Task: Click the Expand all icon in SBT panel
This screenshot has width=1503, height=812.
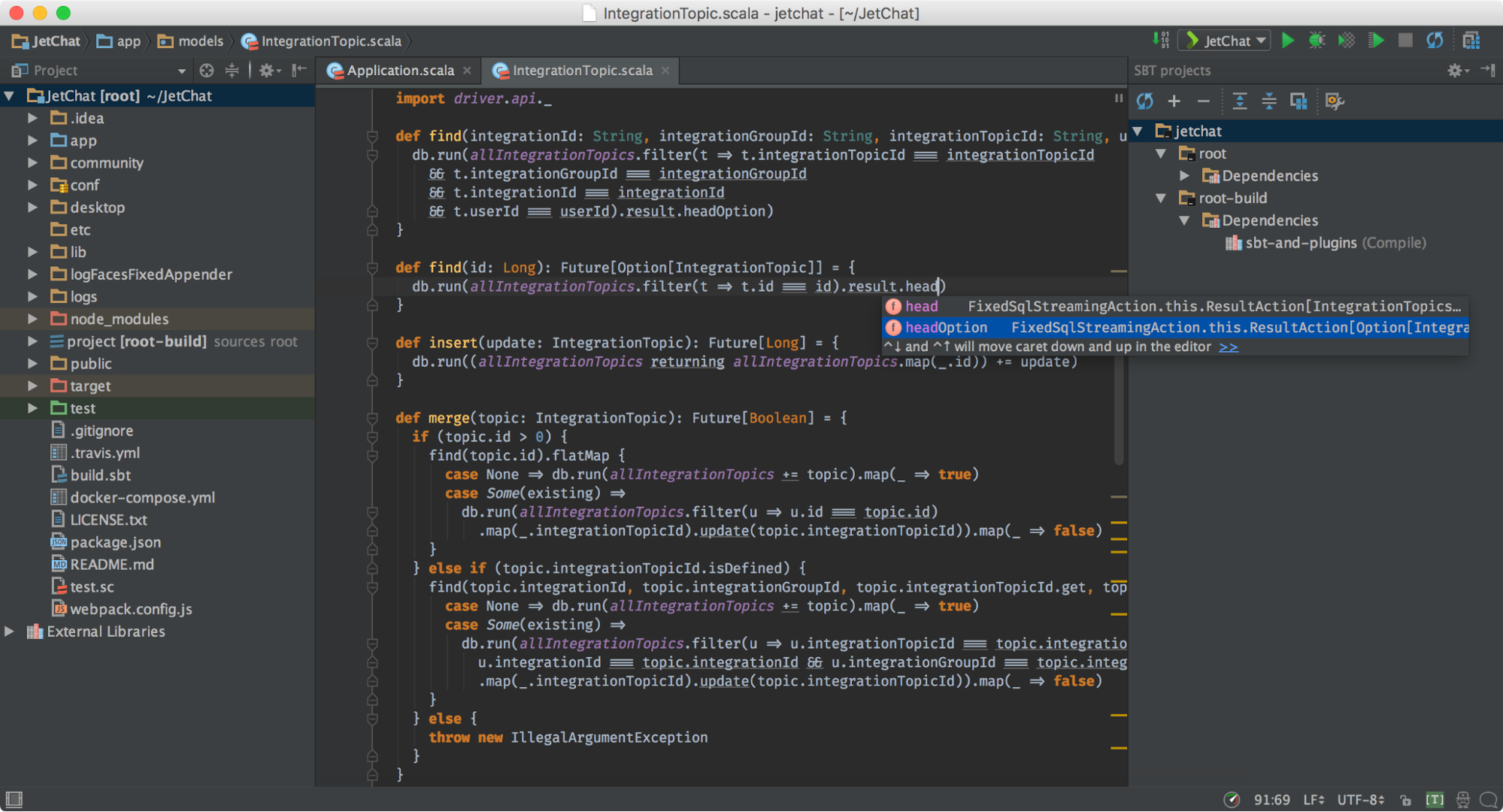Action: pyautogui.click(x=1238, y=99)
